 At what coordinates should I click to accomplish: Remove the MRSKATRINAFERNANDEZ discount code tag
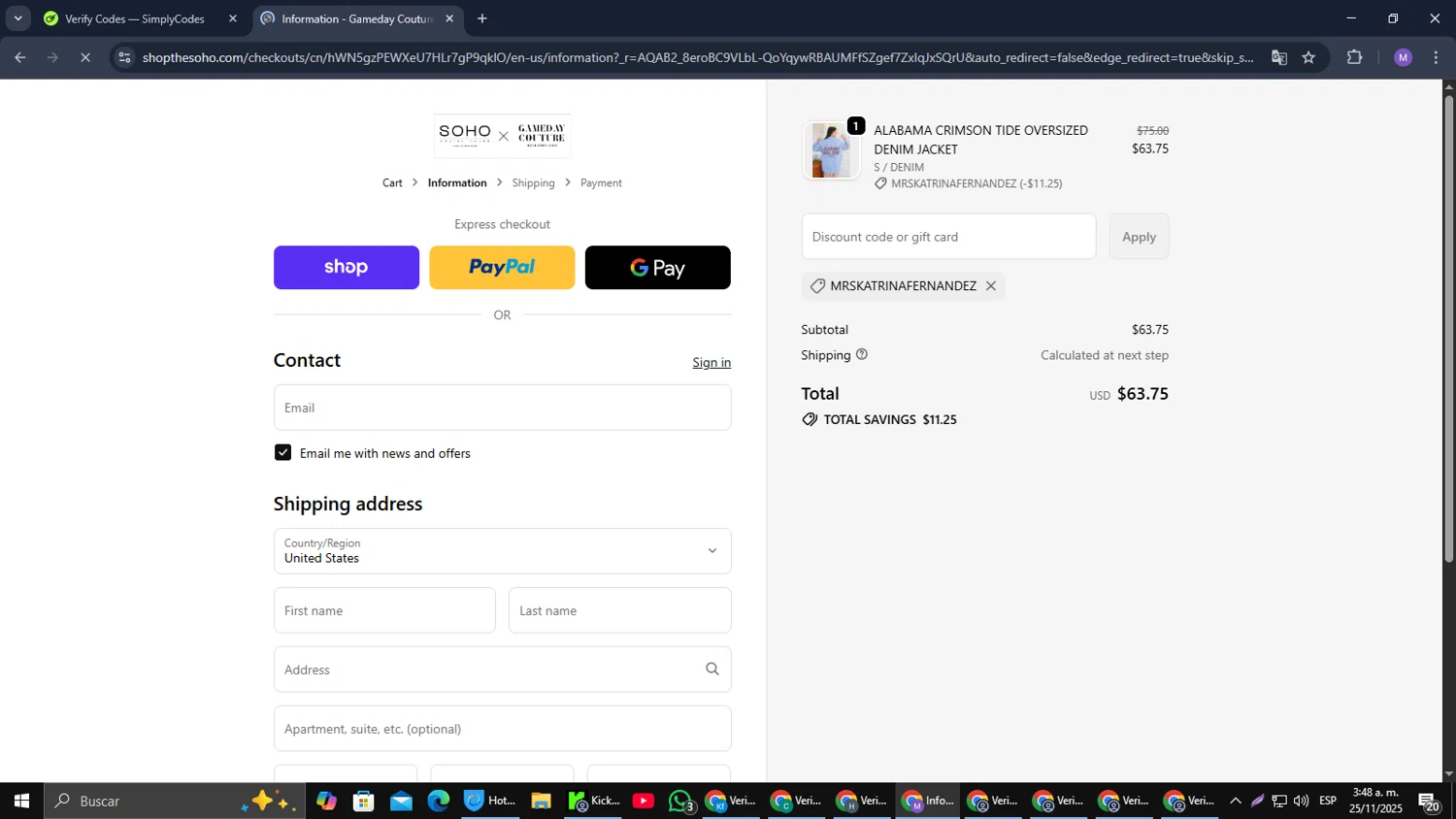point(990,286)
